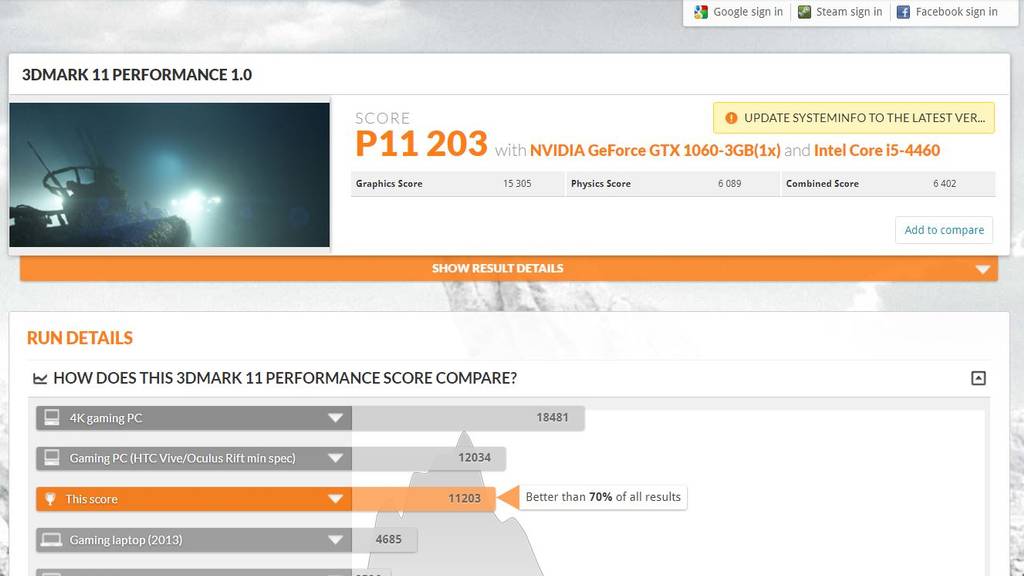This screenshot has width=1024, height=576.
Task: Click the Graphics Score label
Action: [x=389, y=184]
